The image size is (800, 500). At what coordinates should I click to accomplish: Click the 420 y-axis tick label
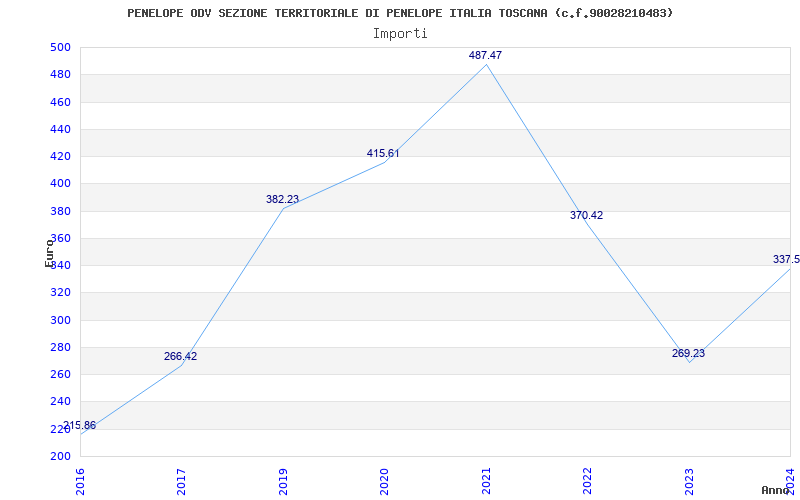(60, 156)
